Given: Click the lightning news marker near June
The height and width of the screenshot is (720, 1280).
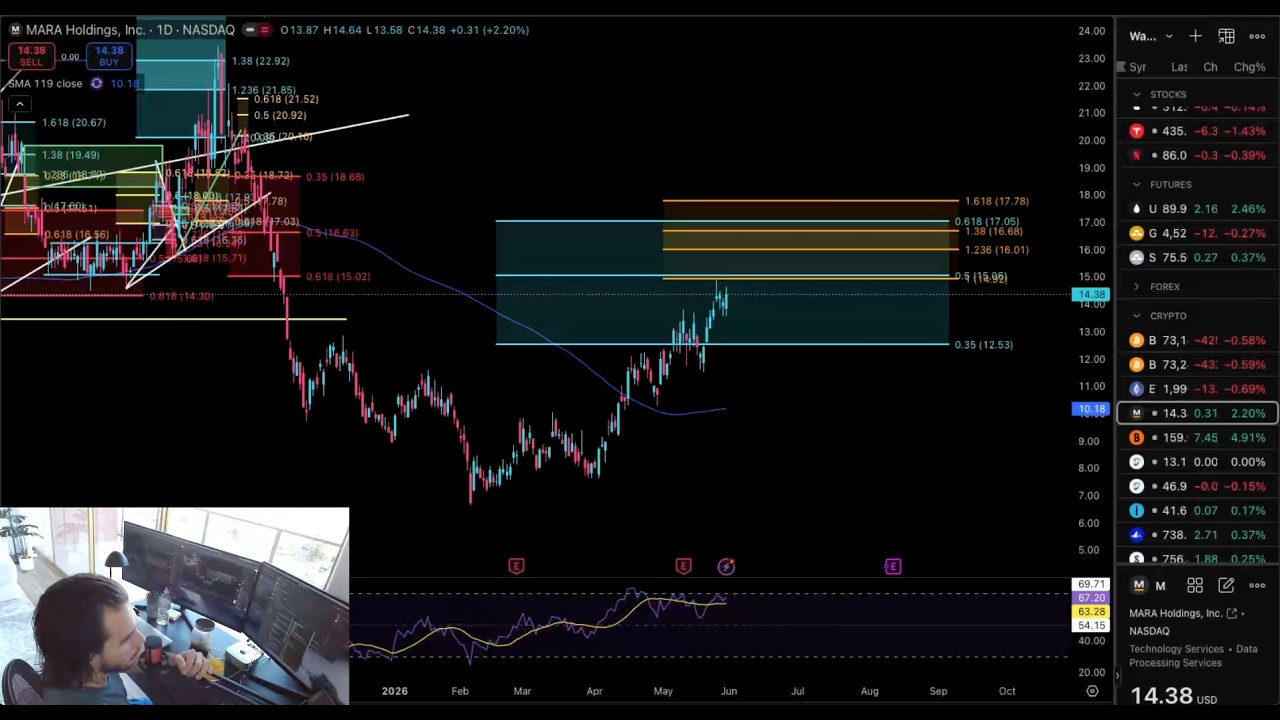Looking at the screenshot, I should point(726,567).
